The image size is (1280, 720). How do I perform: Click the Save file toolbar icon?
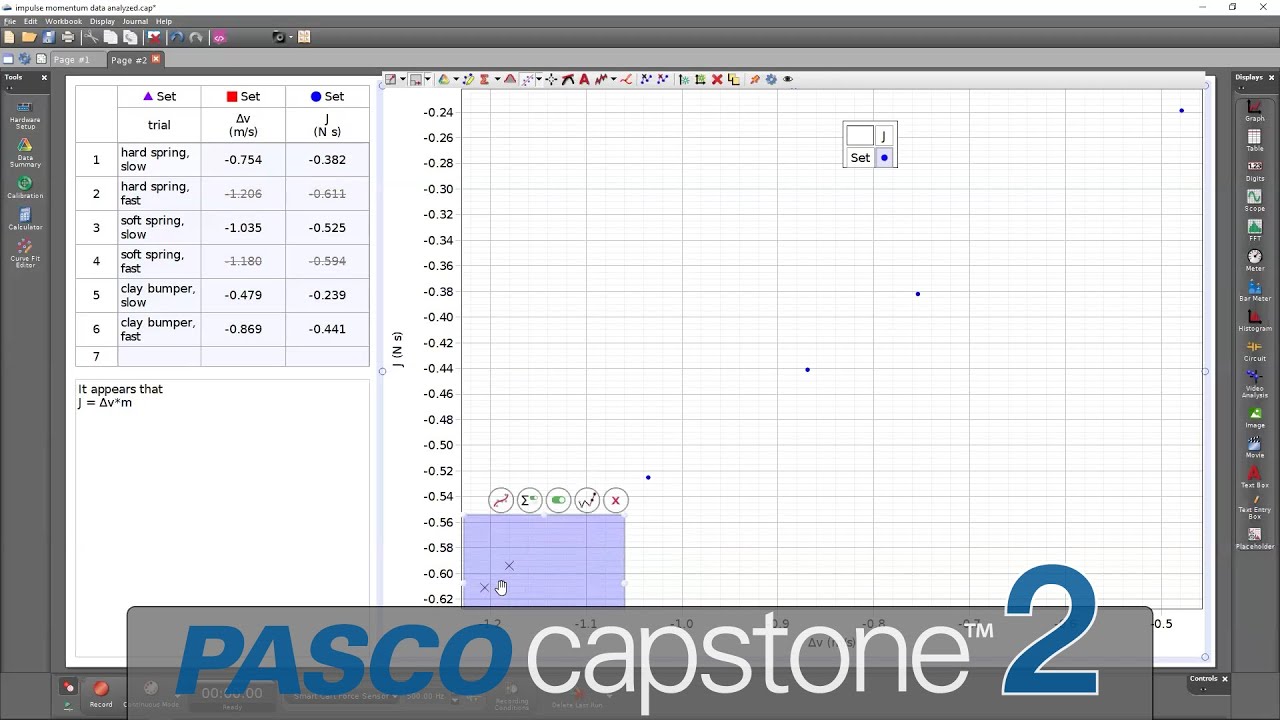coord(48,37)
